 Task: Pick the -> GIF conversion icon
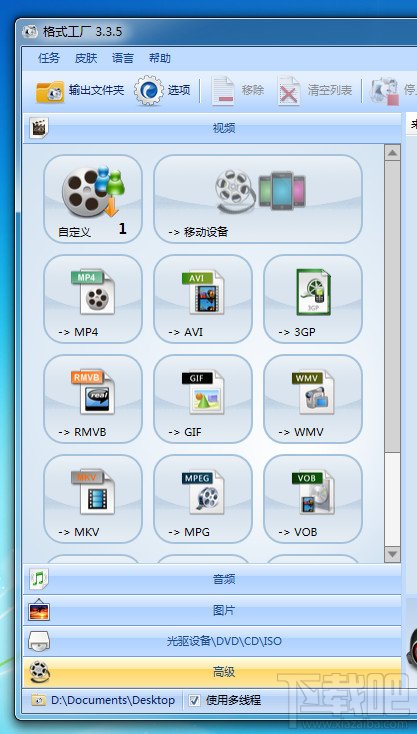pyautogui.click(x=203, y=398)
